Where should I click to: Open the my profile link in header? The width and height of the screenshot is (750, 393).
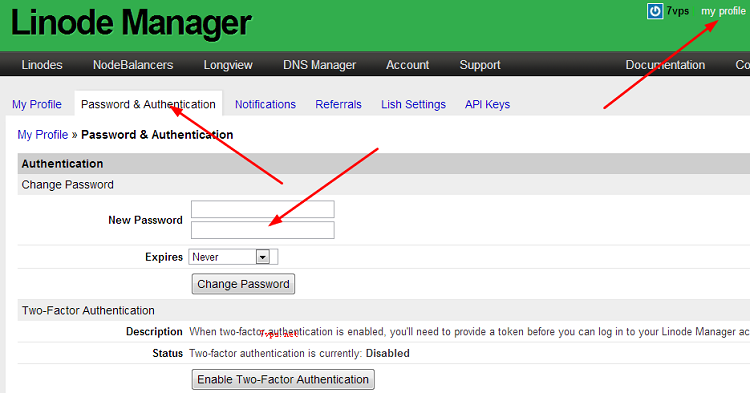point(723,11)
